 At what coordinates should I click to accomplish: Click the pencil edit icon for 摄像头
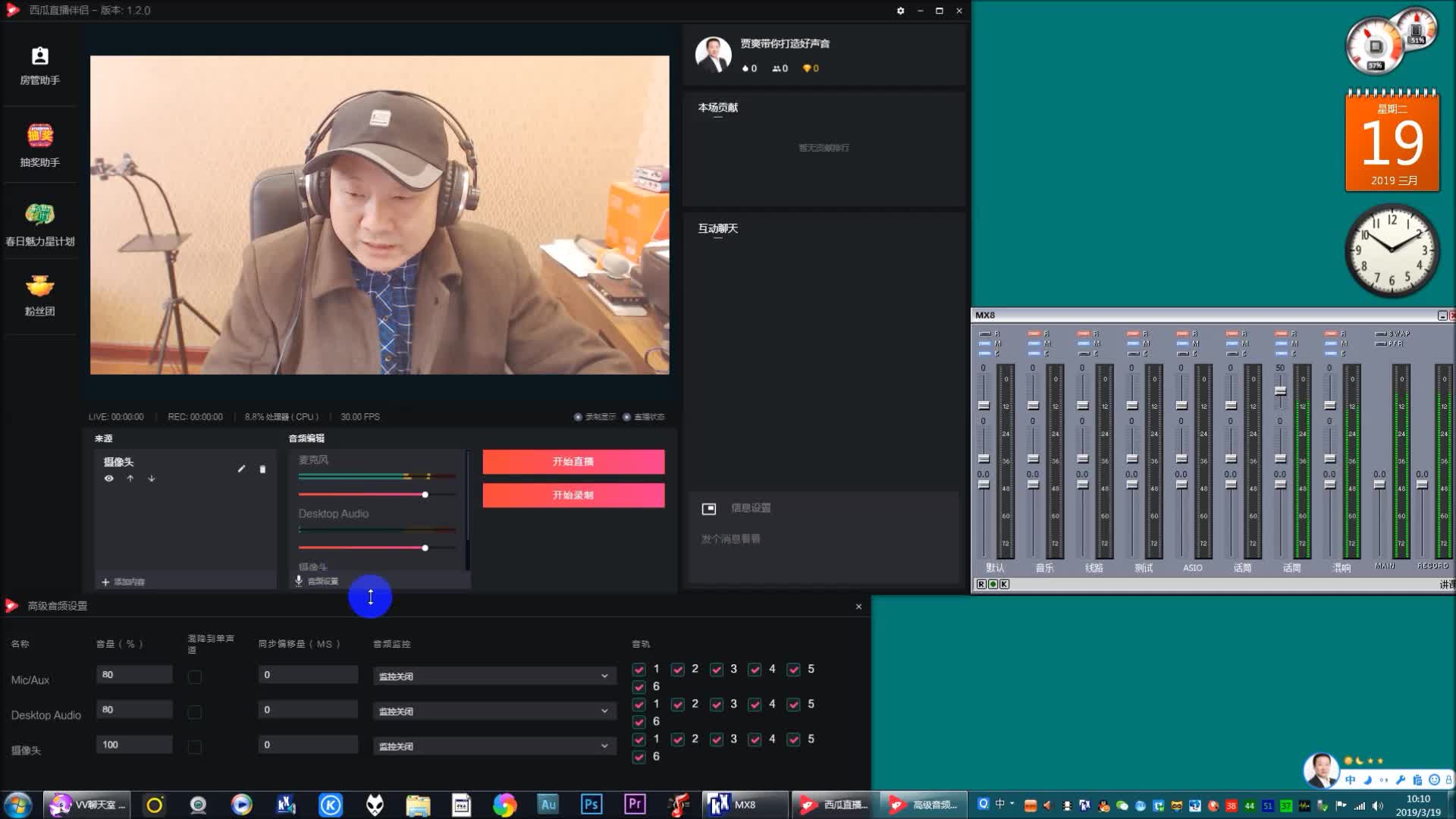tap(241, 469)
